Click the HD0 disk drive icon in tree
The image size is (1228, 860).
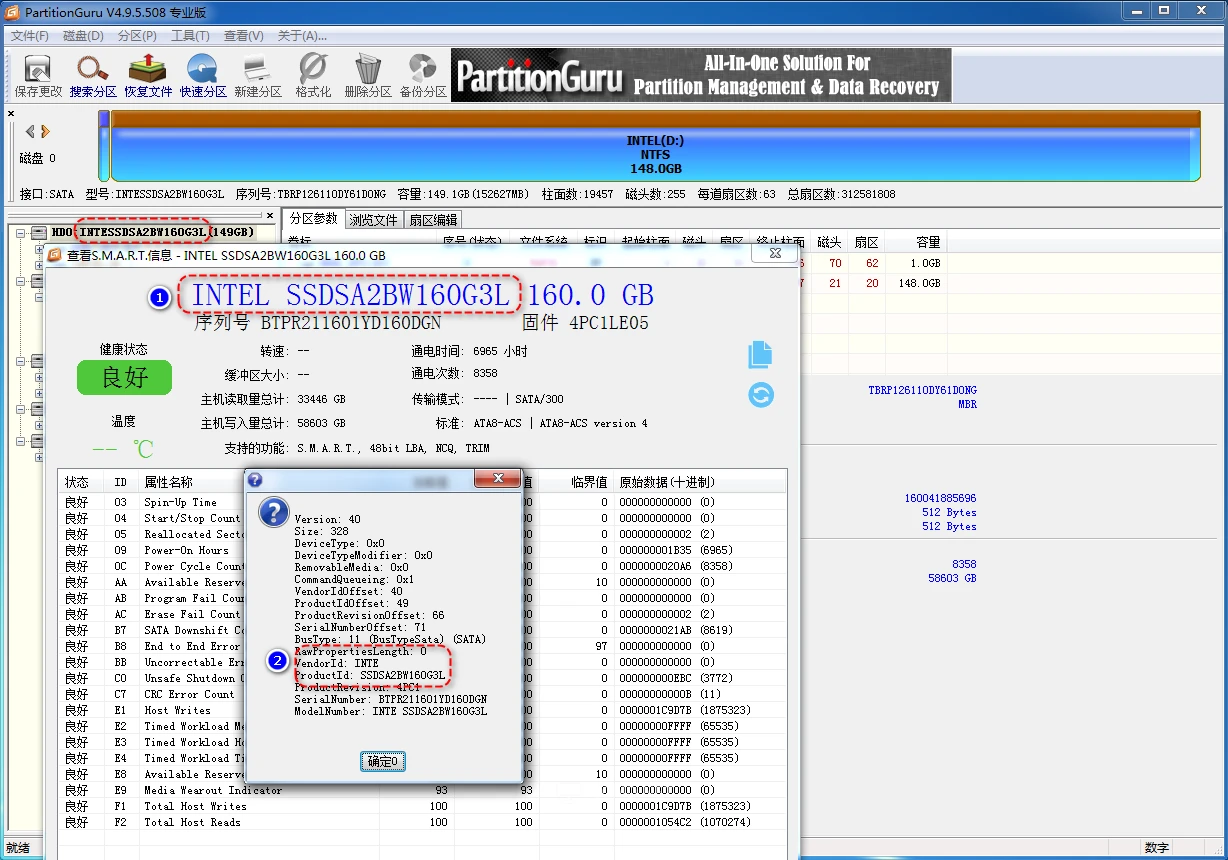39,232
